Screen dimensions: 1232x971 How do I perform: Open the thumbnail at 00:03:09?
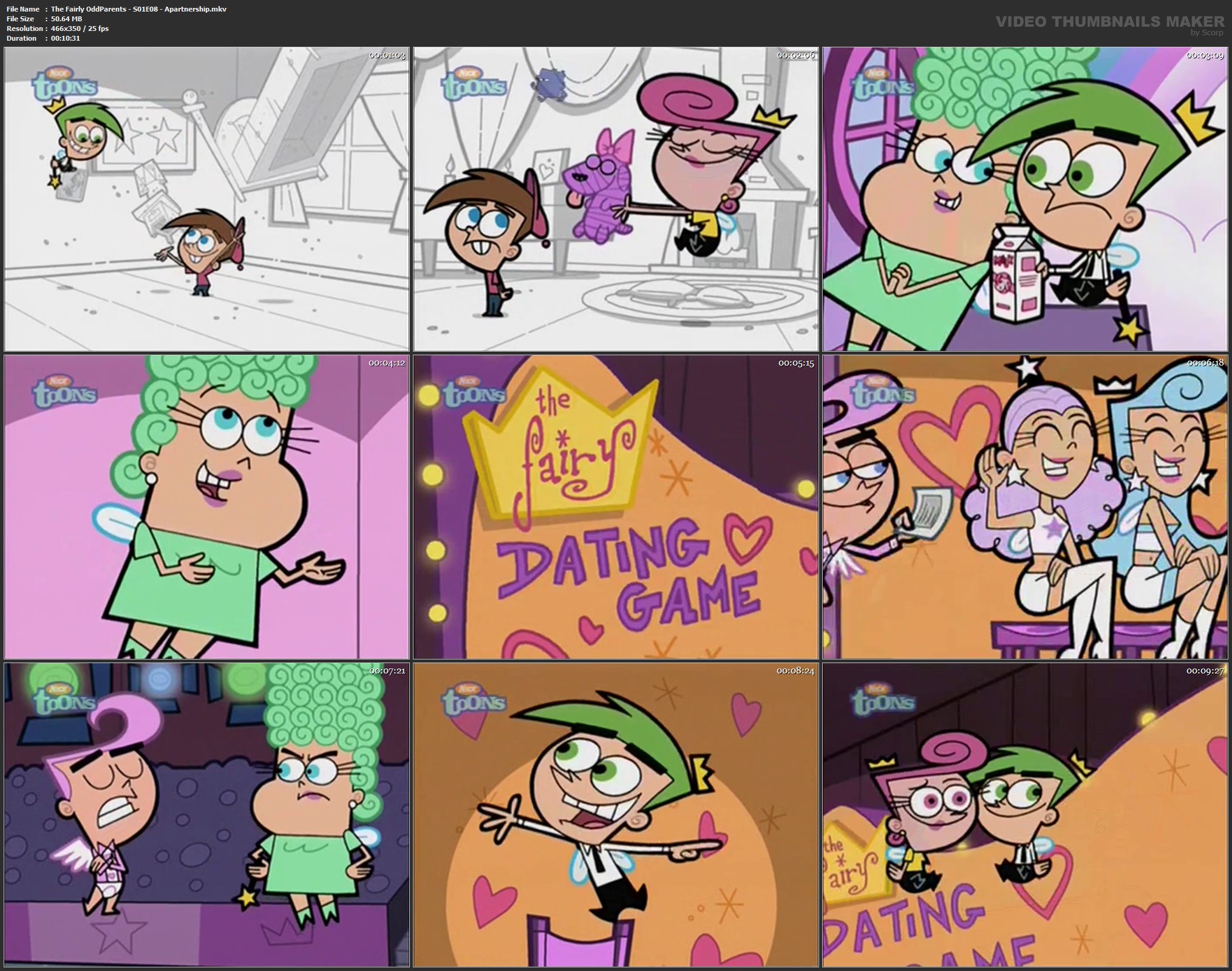point(1025,199)
